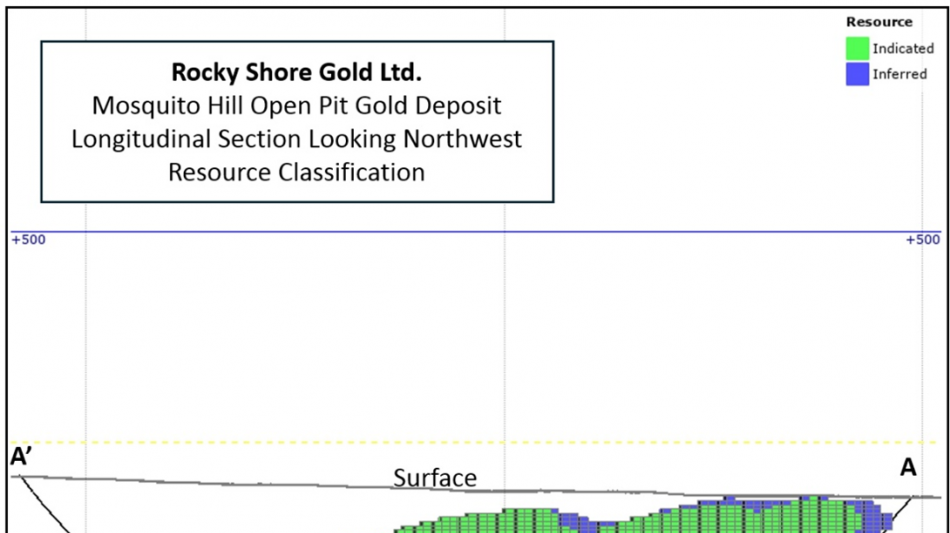The width and height of the screenshot is (950, 533).
Task: Click the blue +500 elevation line
Action: [476, 231]
